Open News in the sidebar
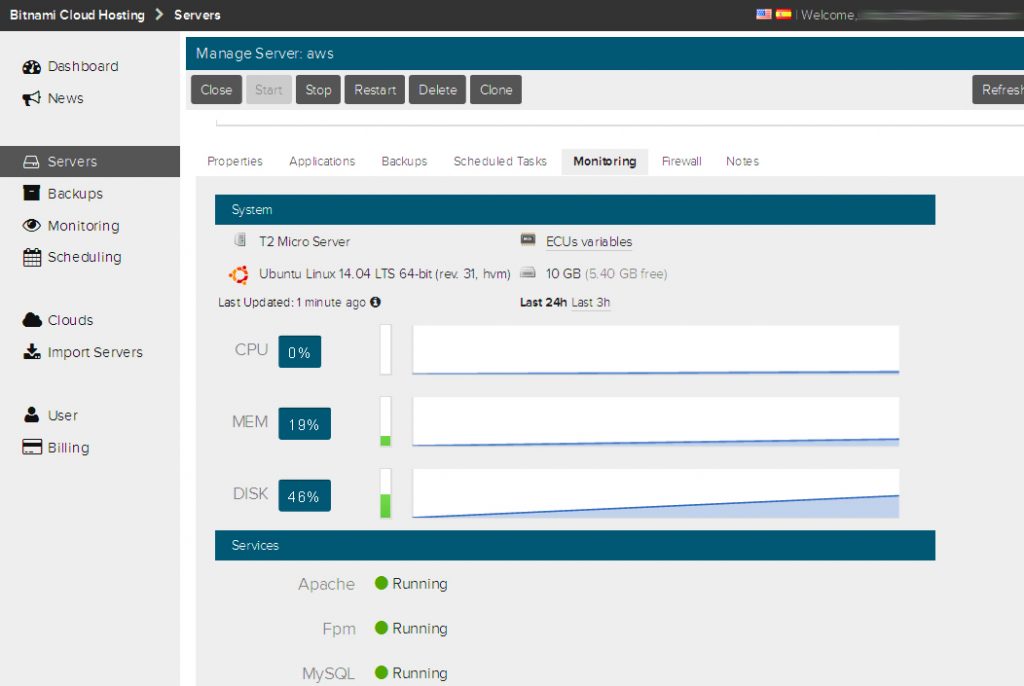Image resolution: width=1024 pixels, height=686 pixels. pos(65,99)
